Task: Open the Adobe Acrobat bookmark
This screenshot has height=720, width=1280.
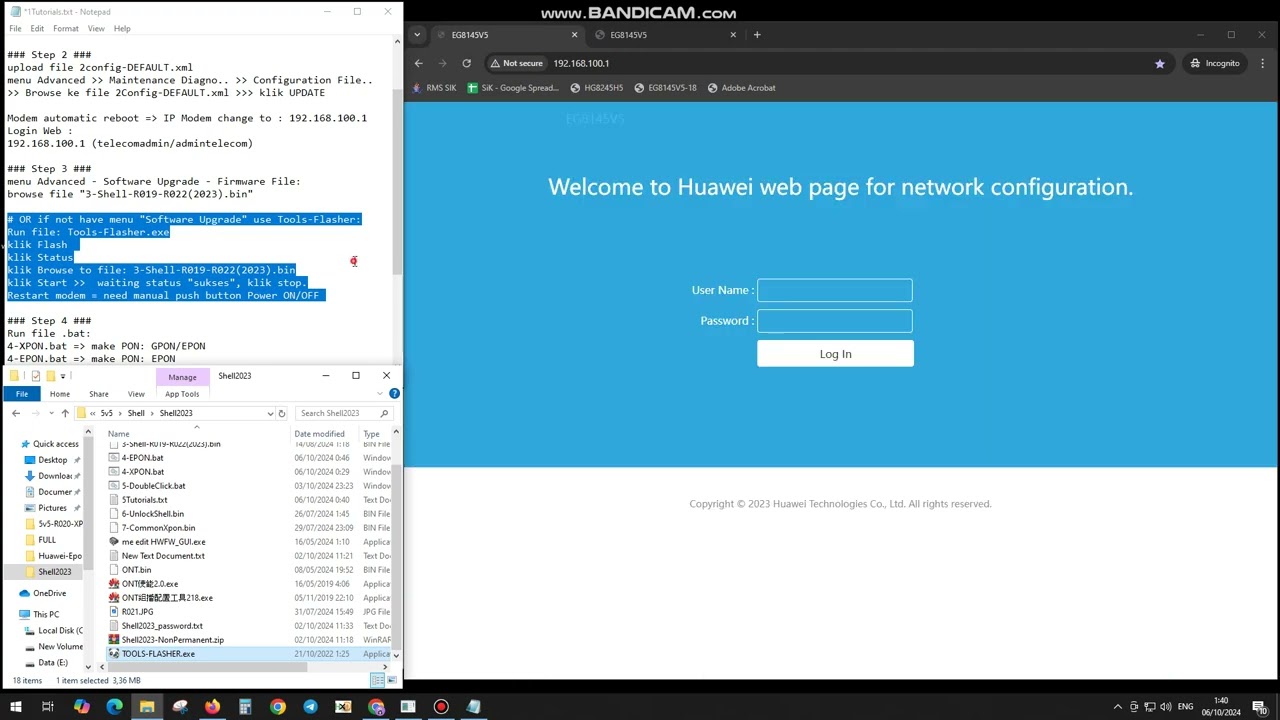Action: click(741, 88)
